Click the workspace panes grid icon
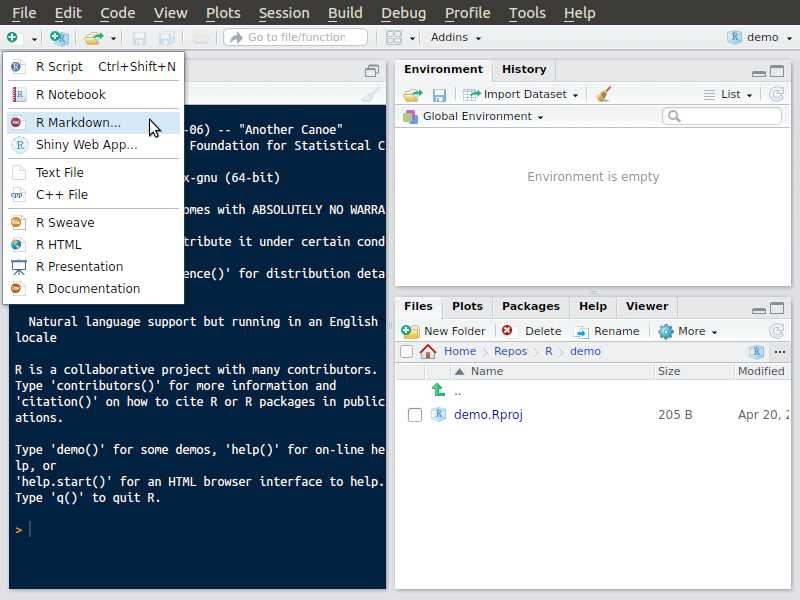Screen dimensions: 800x600 pos(393,38)
